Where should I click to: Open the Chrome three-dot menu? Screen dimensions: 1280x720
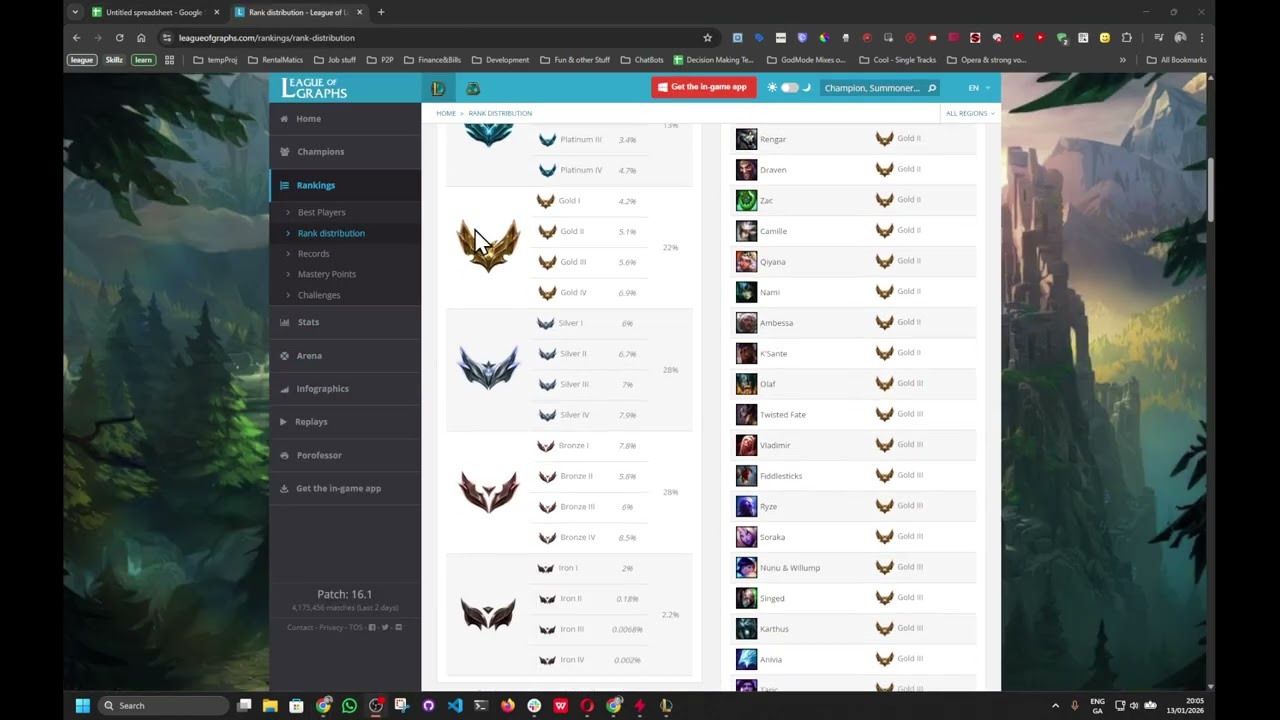(1201, 38)
